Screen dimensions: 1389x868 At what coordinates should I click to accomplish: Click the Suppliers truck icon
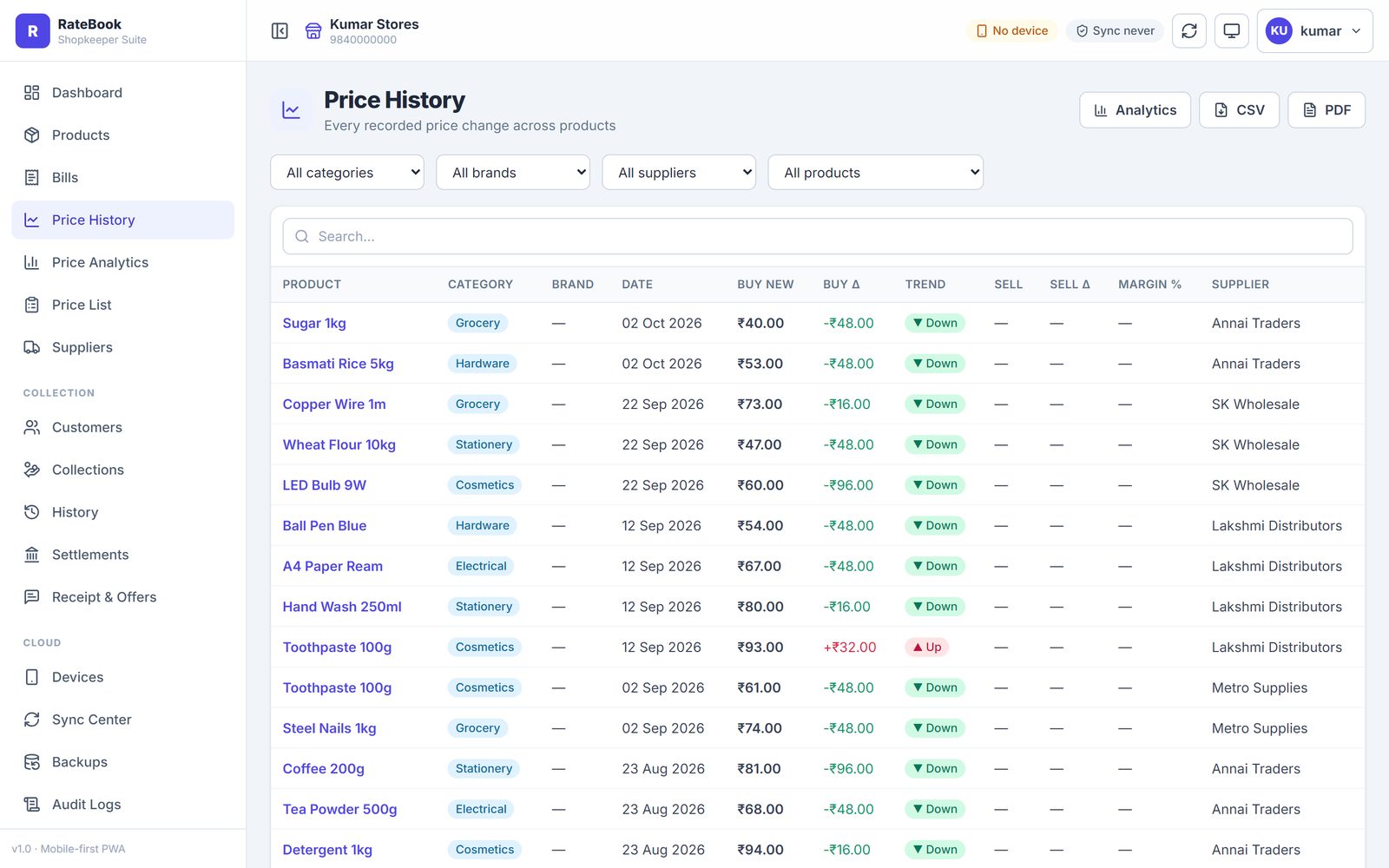pos(32,347)
